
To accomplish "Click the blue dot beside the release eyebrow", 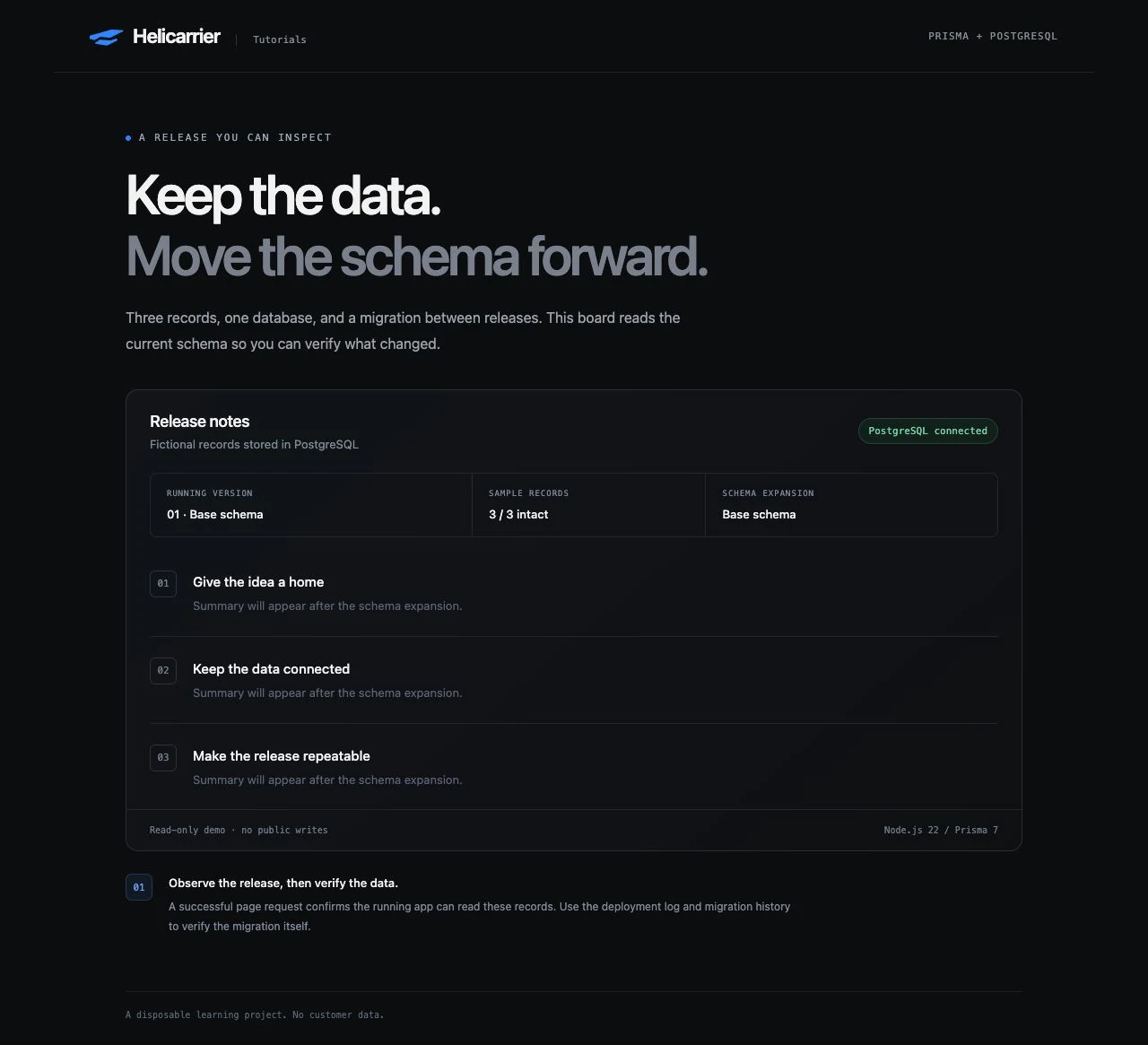I will point(128,138).
